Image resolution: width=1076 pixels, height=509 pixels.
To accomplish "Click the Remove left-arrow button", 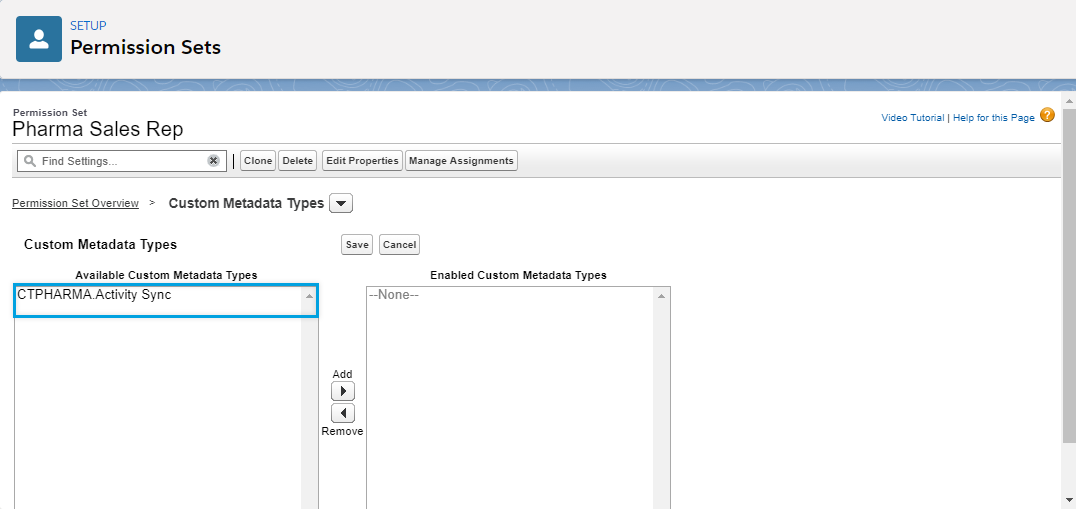I will [342, 413].
